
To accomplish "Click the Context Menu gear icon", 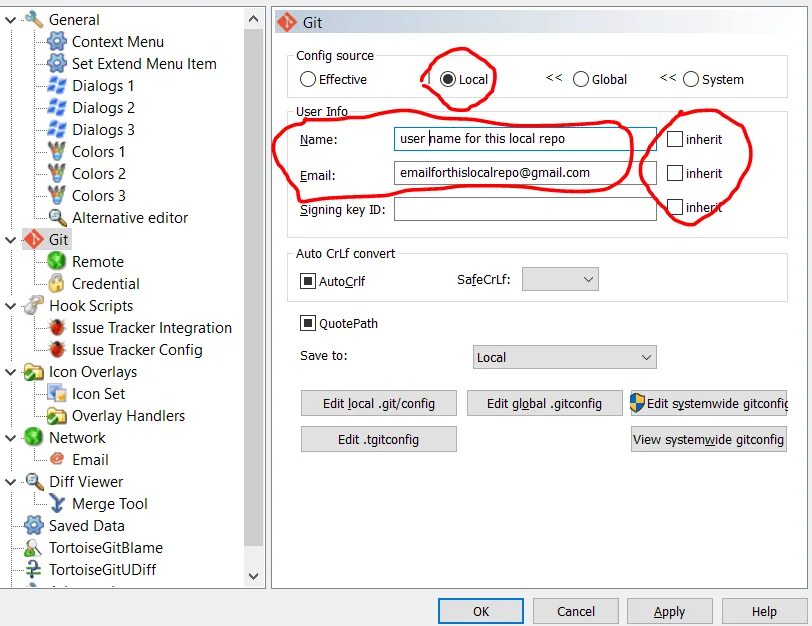I will click(x=56, y=41).
